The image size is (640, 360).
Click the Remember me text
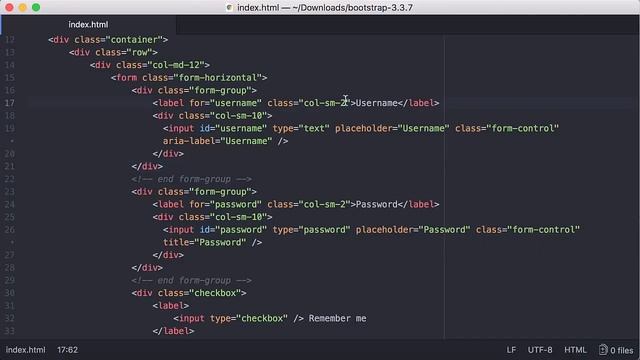338,318
